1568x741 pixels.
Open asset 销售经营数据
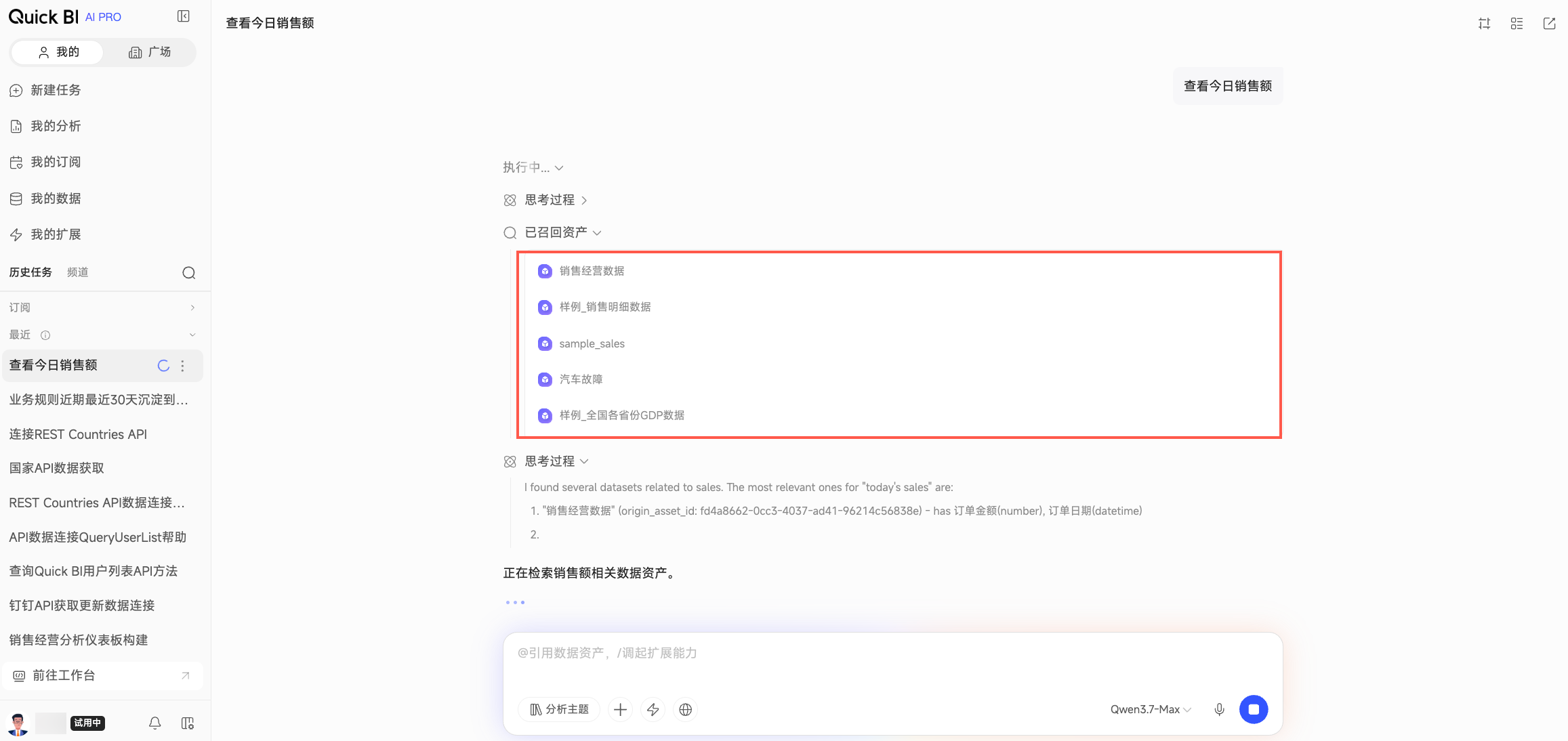coord(581,271)
